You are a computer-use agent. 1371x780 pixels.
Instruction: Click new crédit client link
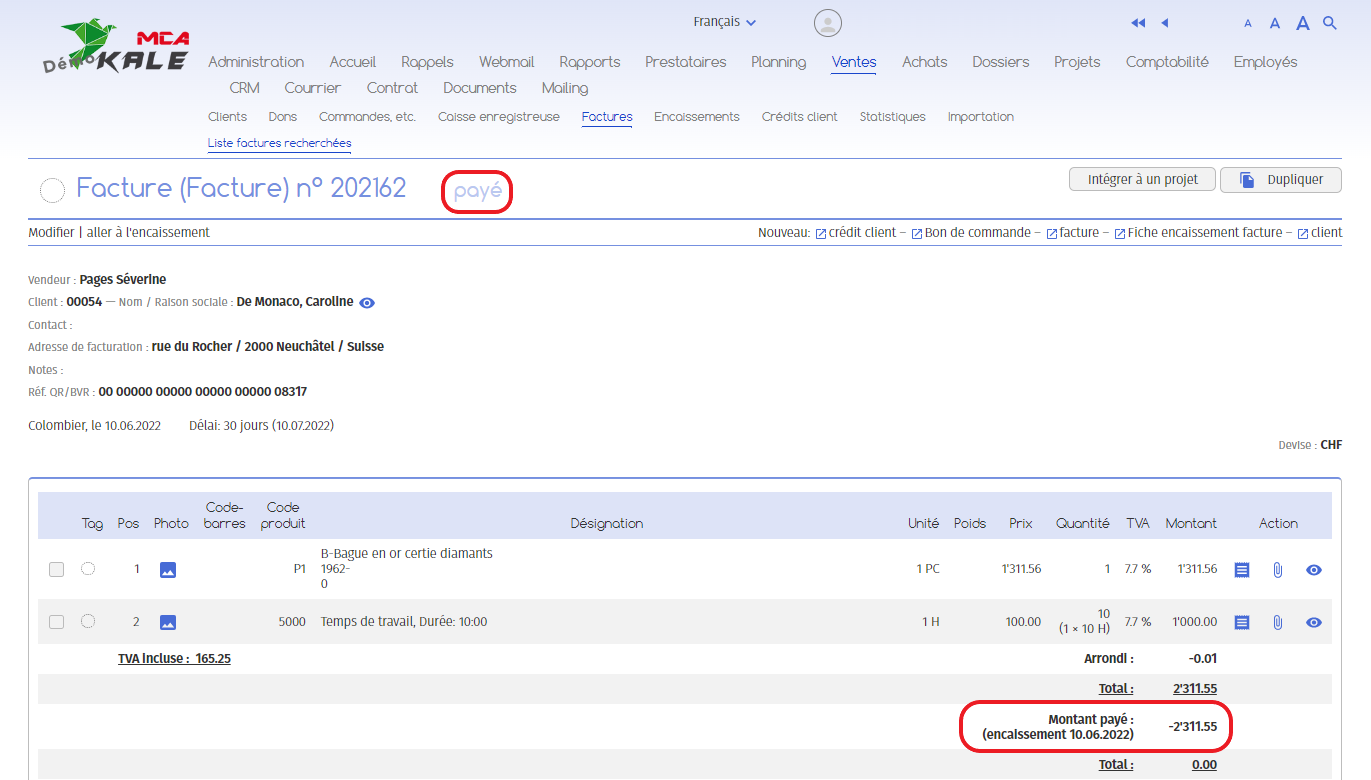coord(855,233)
